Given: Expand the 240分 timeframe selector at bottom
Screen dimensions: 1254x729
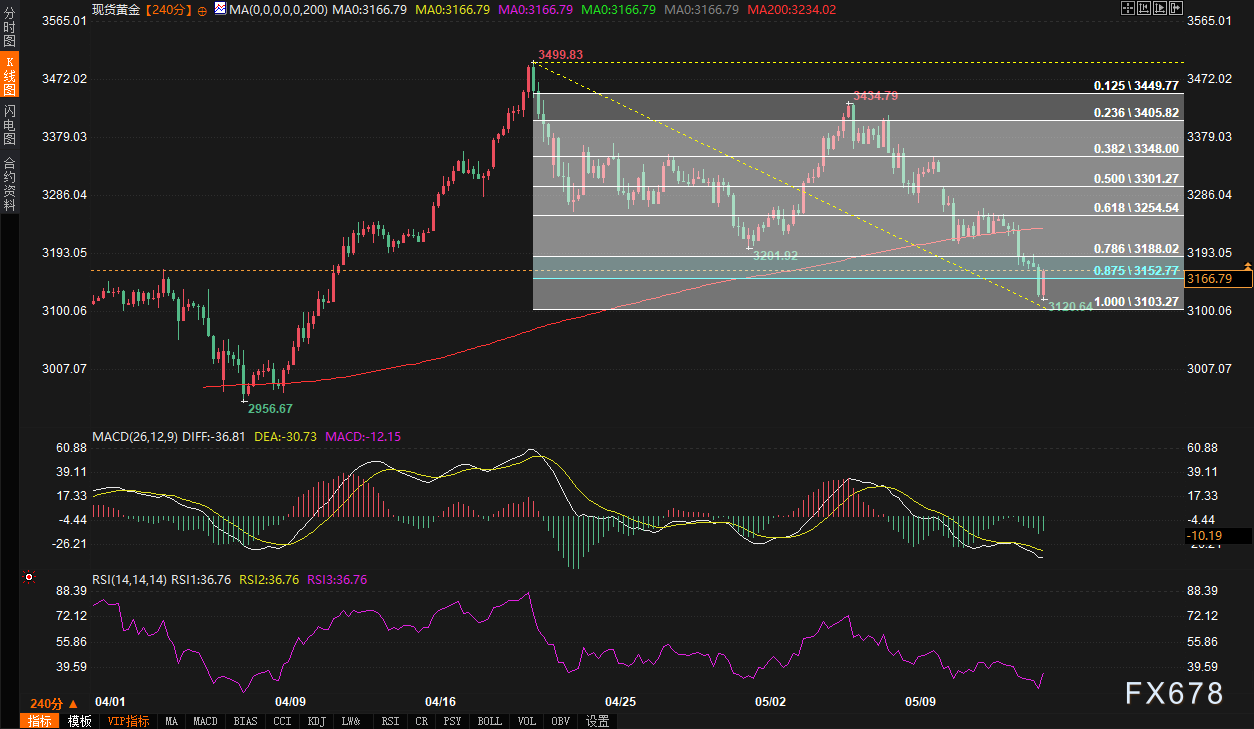Looking at the screenshot, I should (x=54, y=703).
